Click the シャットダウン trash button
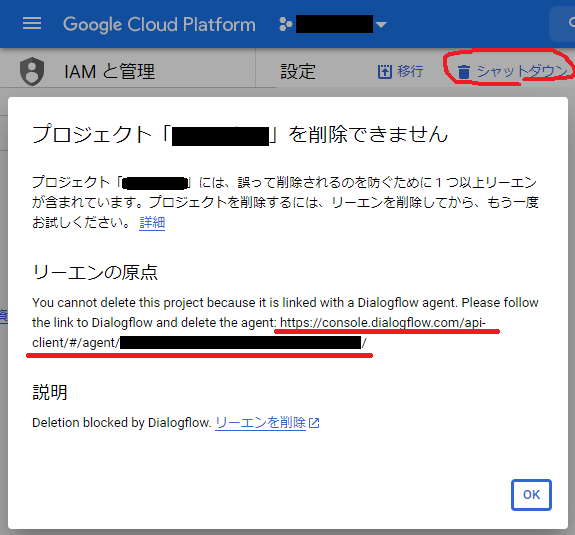Image resolution: width=575 pixels, height=535 pixels. coord(512,71)
